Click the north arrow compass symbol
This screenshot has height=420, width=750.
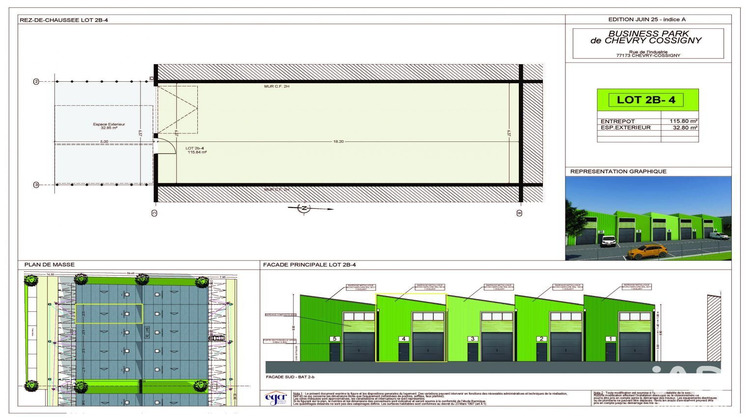pos(303,209)
